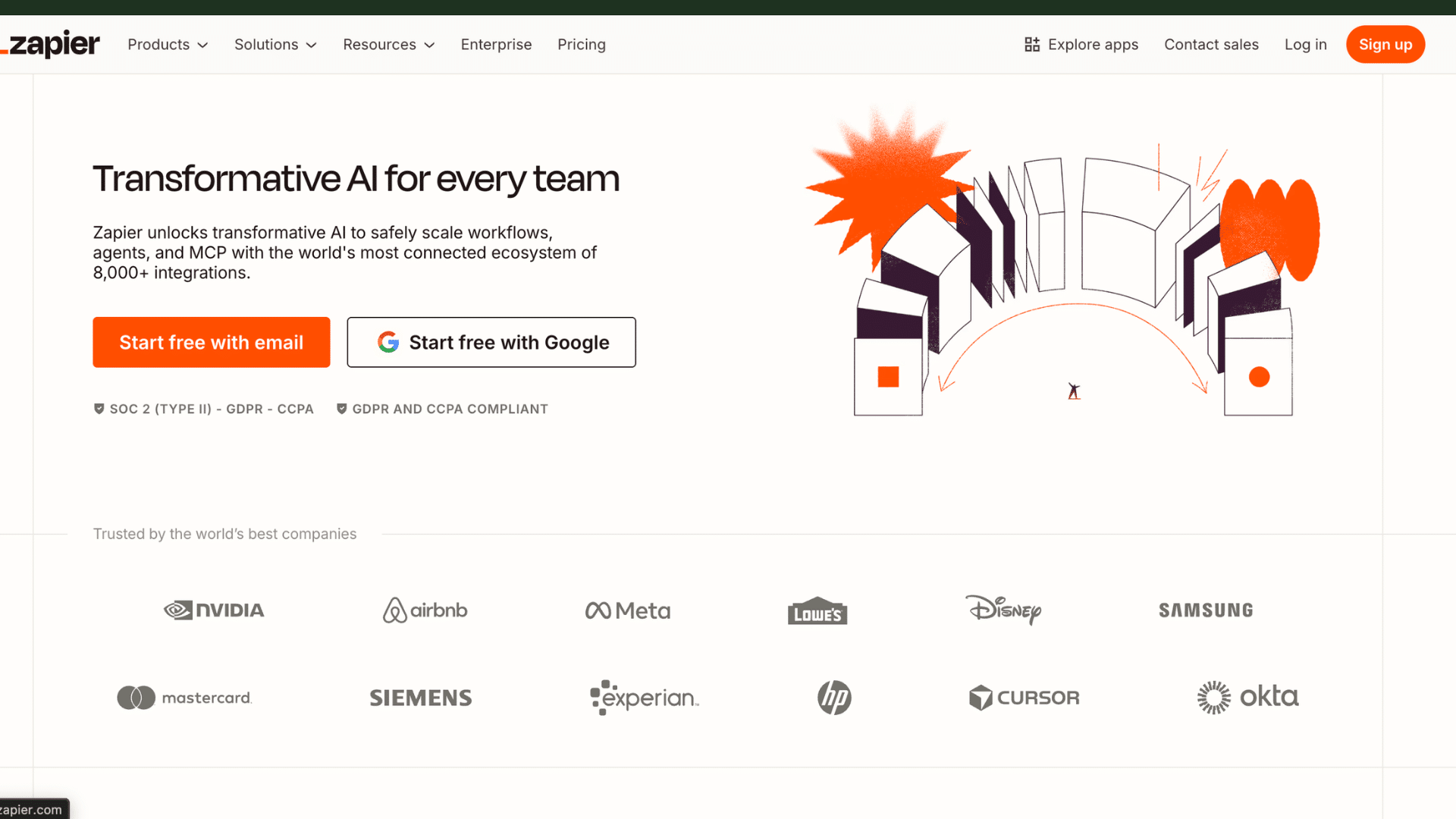This screenshot has height=819, width=1456.
Task: Click the Meta logo
Action: [x=627, y=610]
